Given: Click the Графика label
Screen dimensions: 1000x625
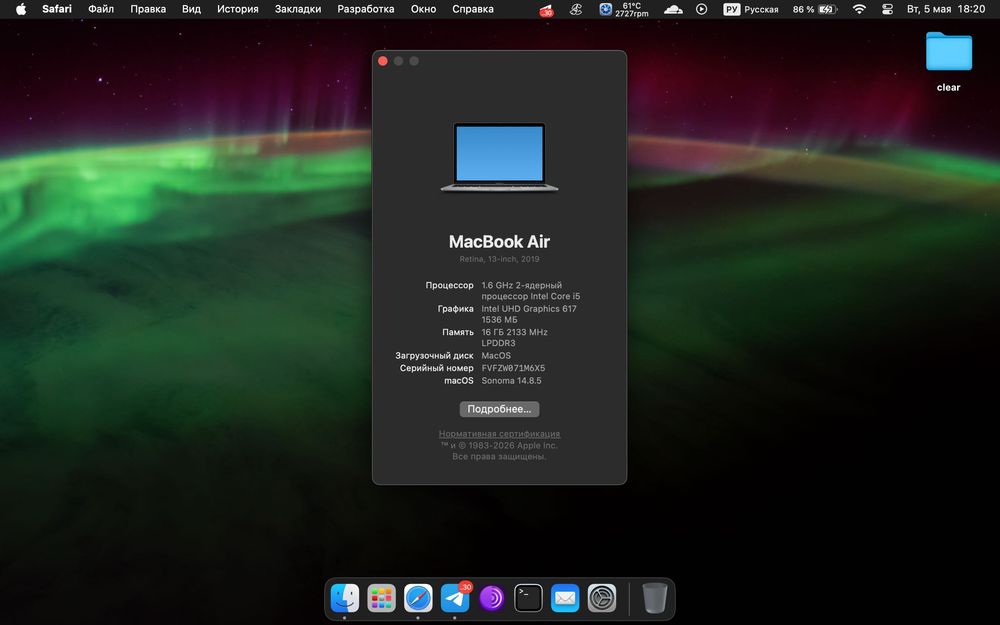Looking at the screenshot, I should (455, 309).
